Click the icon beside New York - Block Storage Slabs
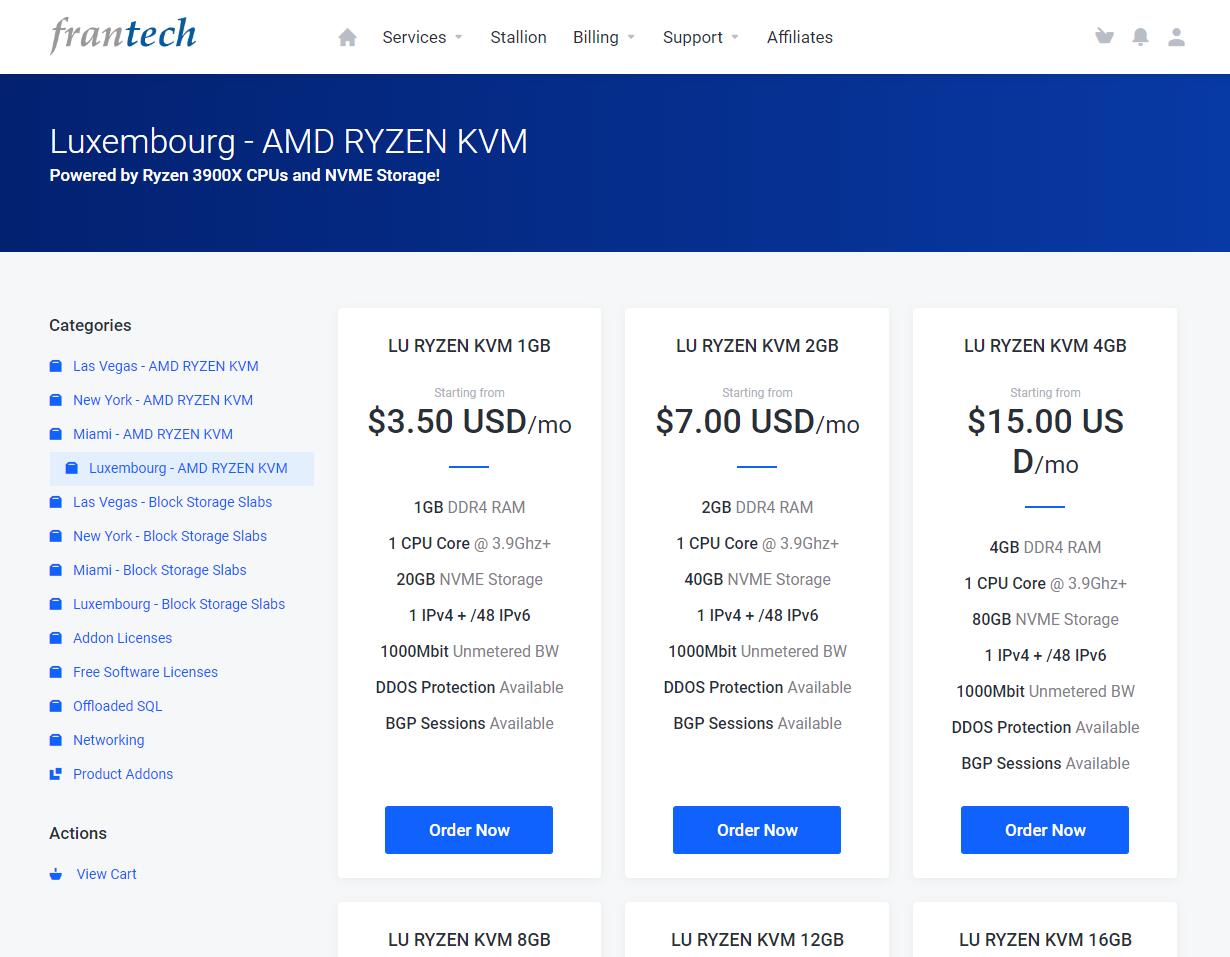The width and height of the screenshot is (1230, 957). (x=56, y=536)
